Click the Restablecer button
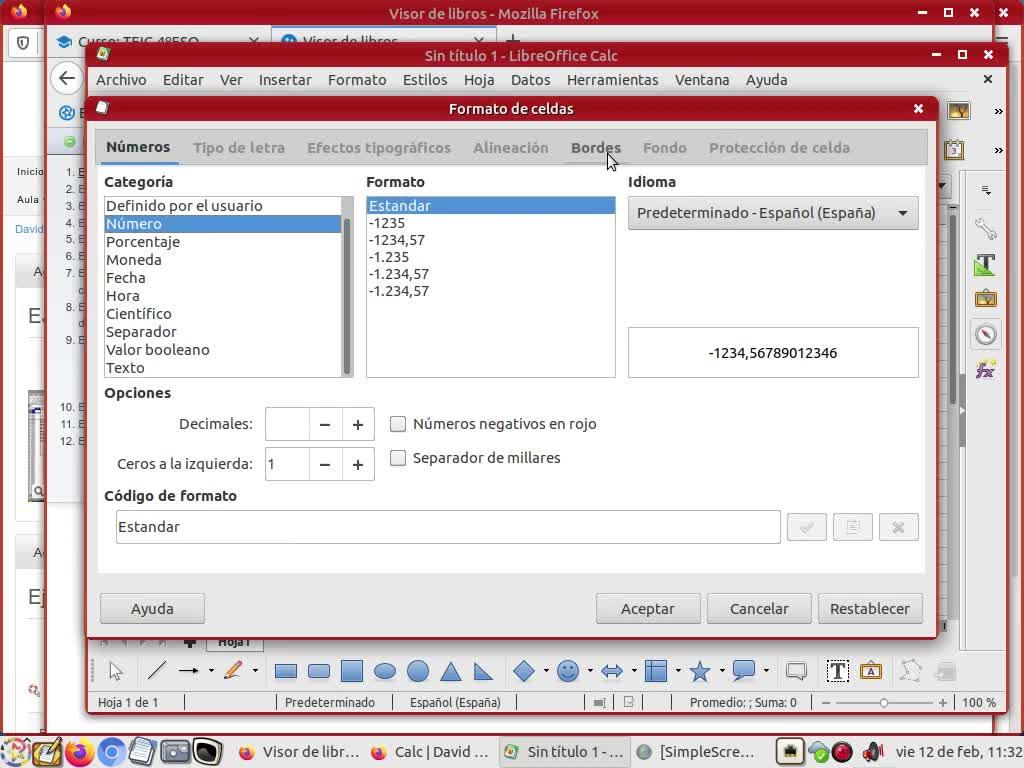Screen dimensions: 1024x768 pyautogui.click(x=869, y=608)
